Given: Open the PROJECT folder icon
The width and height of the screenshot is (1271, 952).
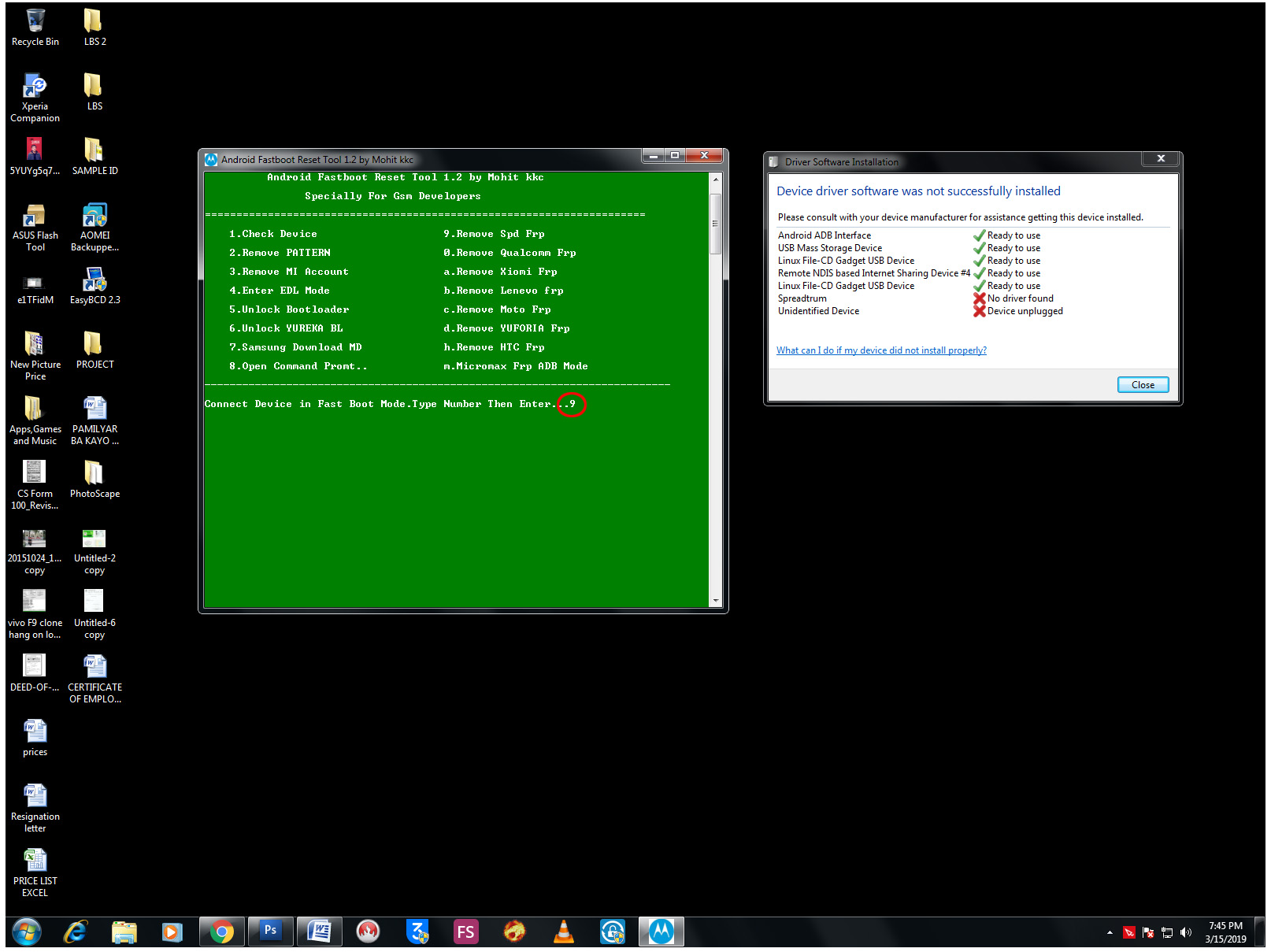Looking at the screenshot, I should tap(94, 350).
